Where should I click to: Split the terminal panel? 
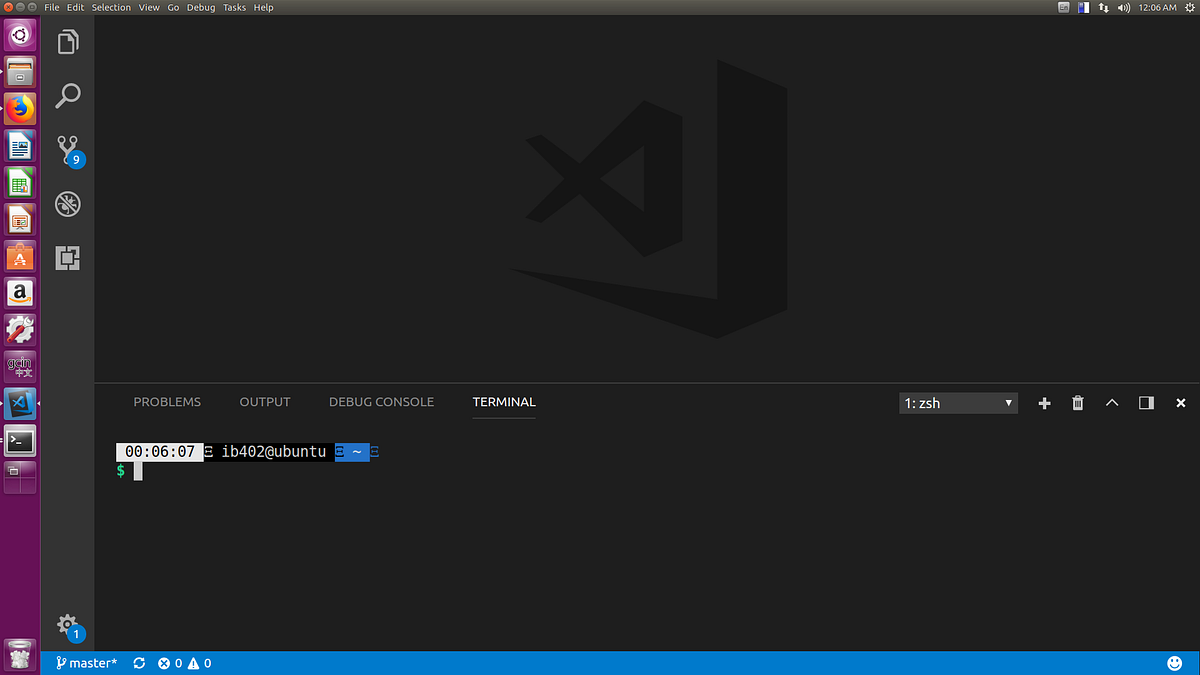pos(1145,402)
